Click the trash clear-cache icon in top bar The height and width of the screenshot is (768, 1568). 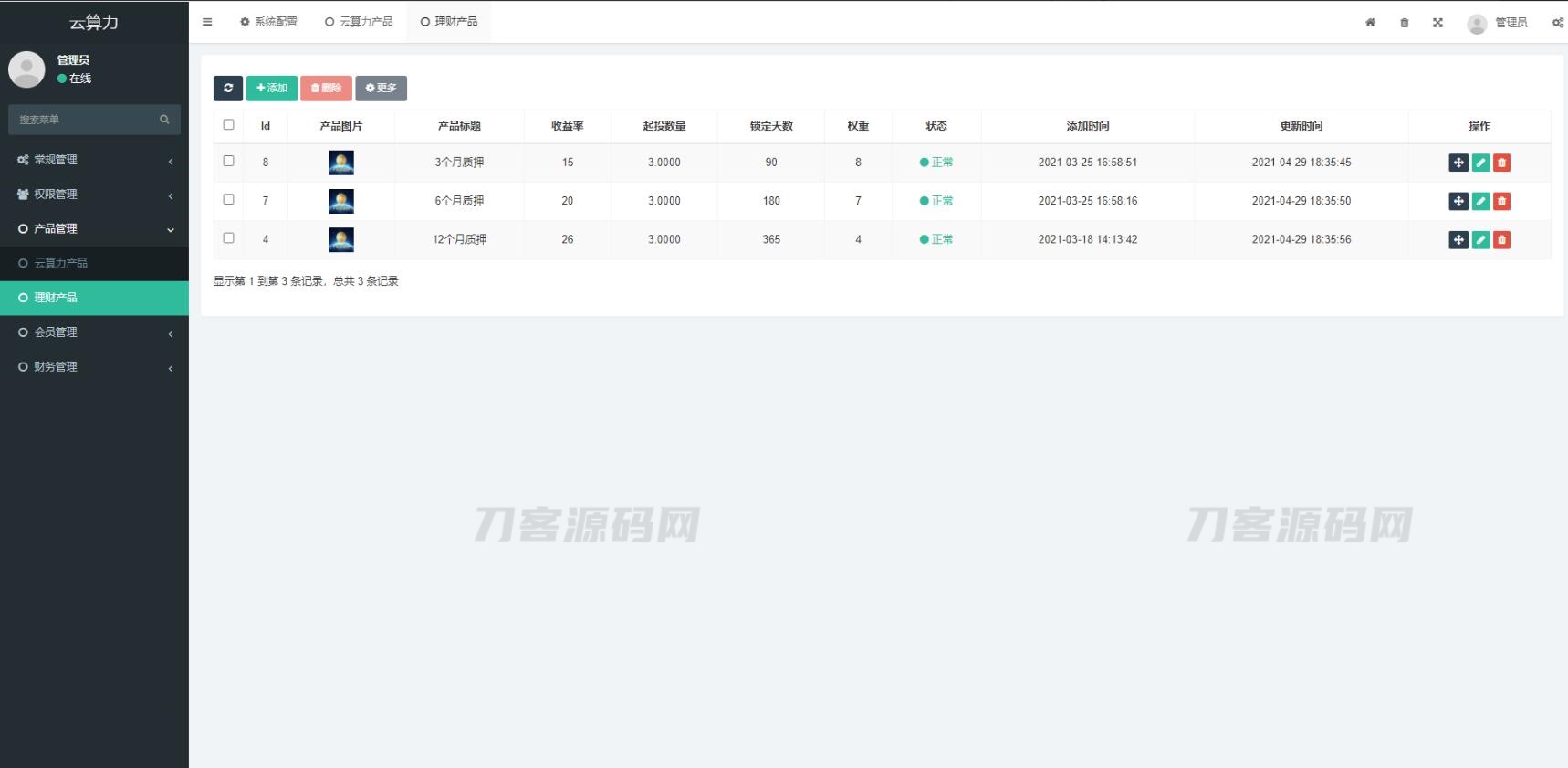[1404, 23]
